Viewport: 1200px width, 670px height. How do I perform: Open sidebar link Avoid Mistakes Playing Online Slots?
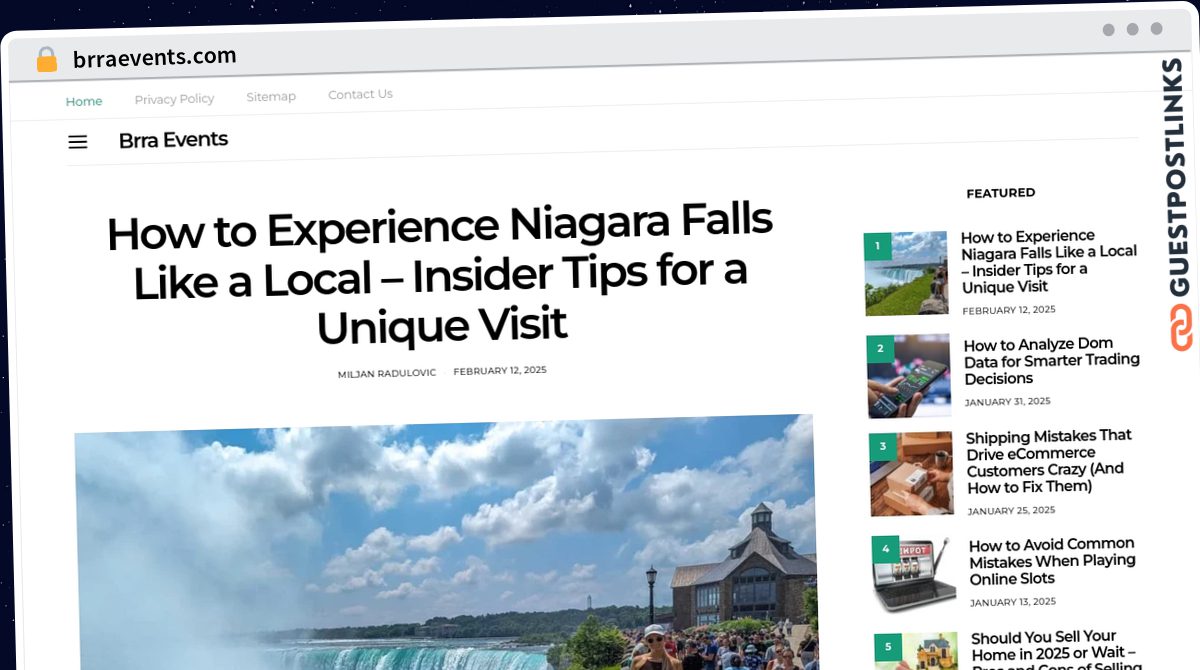(x=1052, y=561)
